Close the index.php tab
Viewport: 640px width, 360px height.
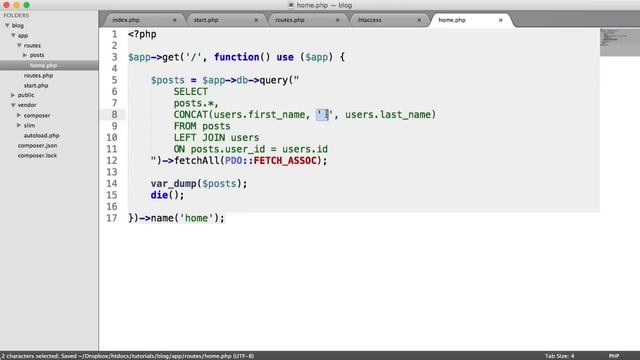click(174, 20)
